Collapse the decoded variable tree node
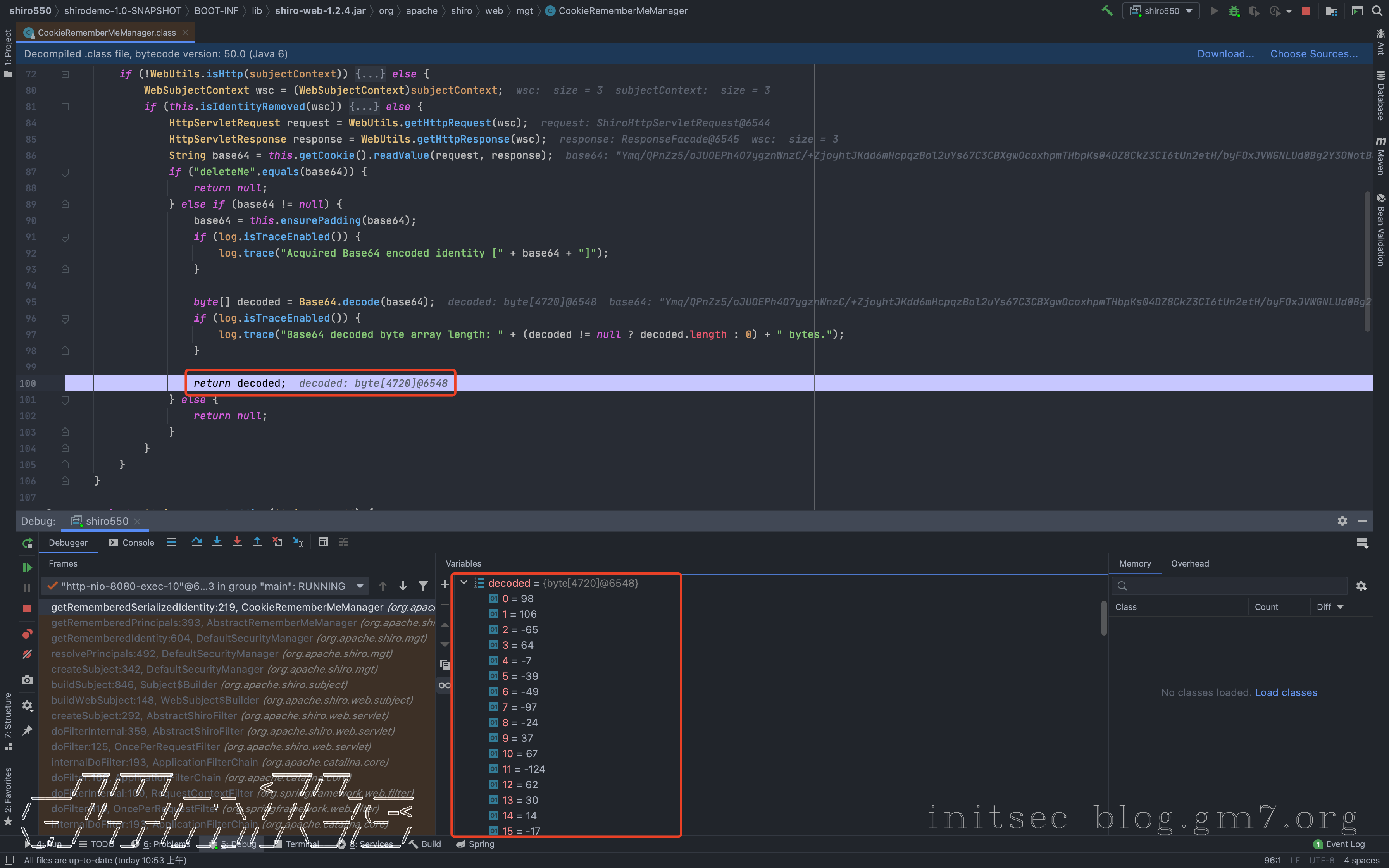1389x868 pixels. point(464,583)
